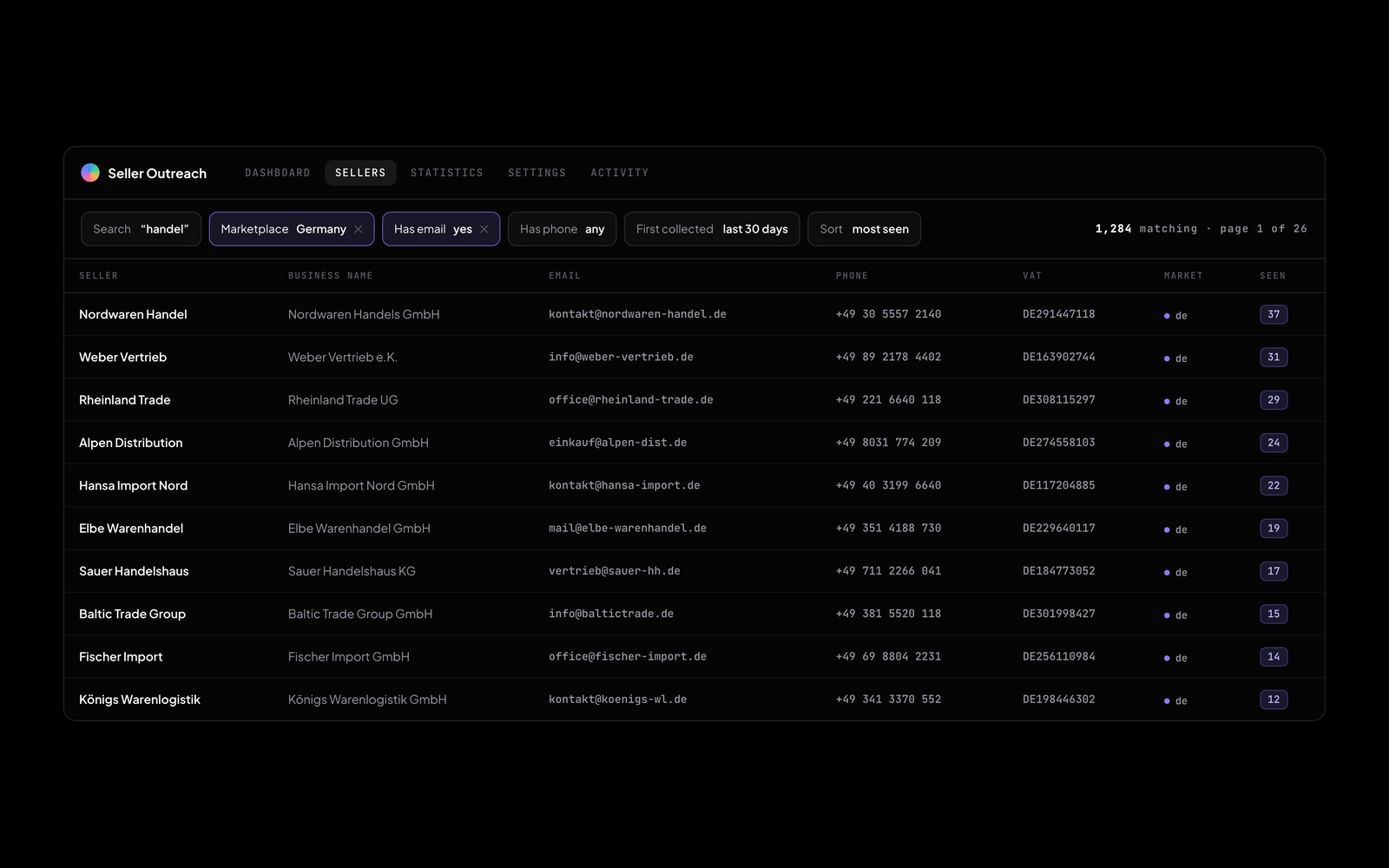Click email info@weber-vertrieb.de
1389x868 pixels.
(621, 357)
